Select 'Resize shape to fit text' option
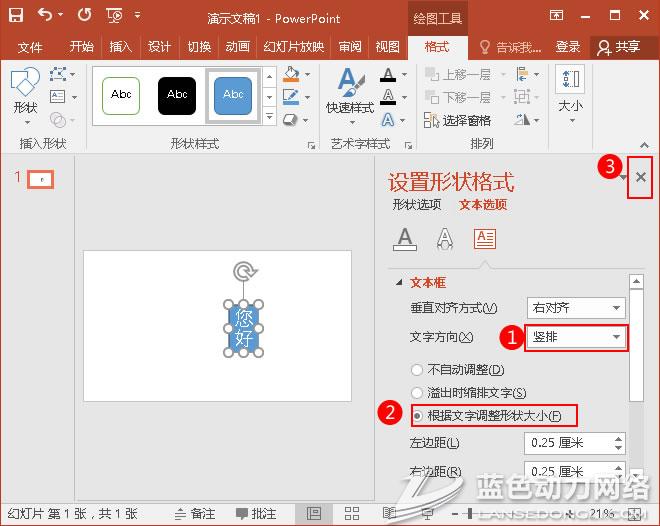The image size is (660, 526). [417, 415]
